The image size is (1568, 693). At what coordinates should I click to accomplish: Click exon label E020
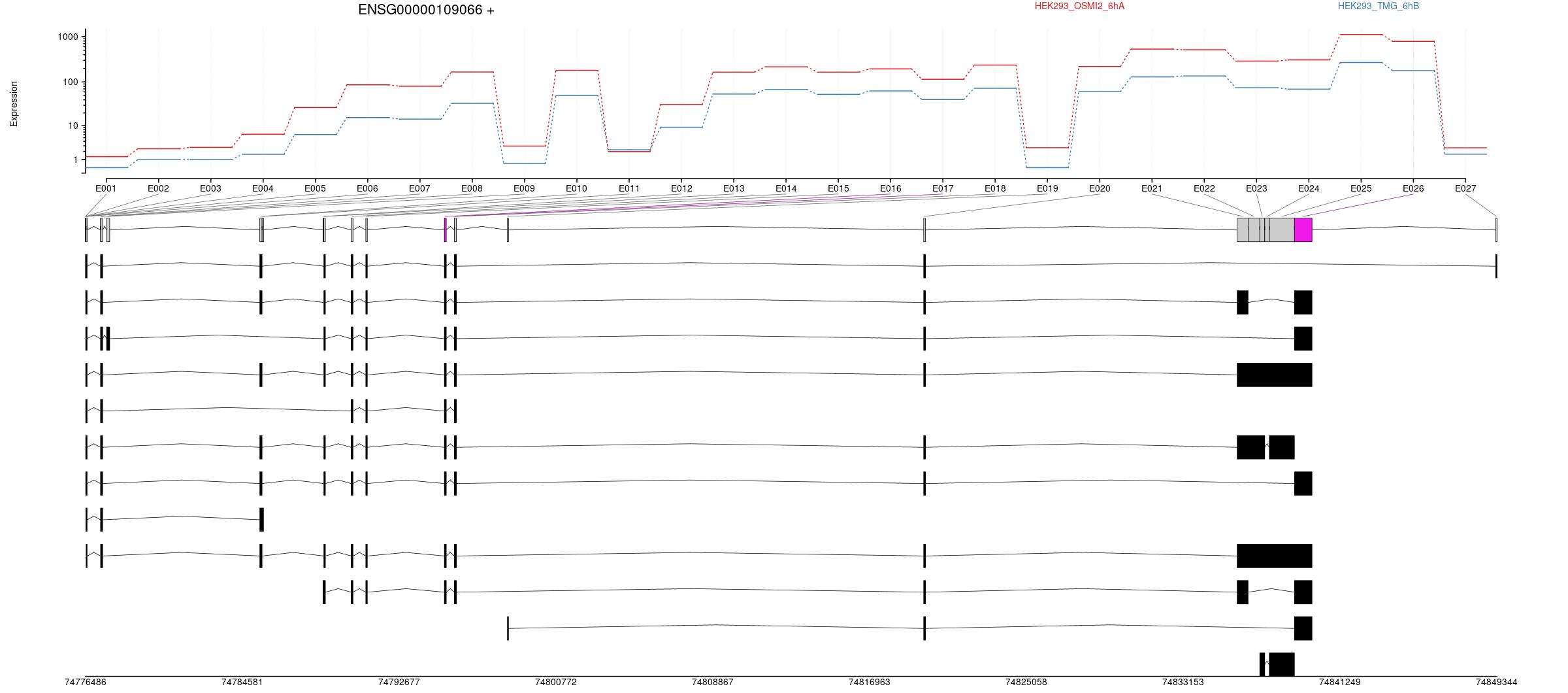tap(1100, 188)
